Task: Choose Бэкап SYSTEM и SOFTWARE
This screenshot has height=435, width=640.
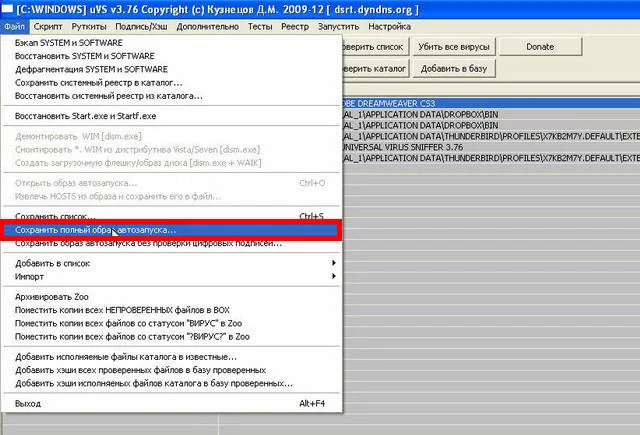Action: 171,43
